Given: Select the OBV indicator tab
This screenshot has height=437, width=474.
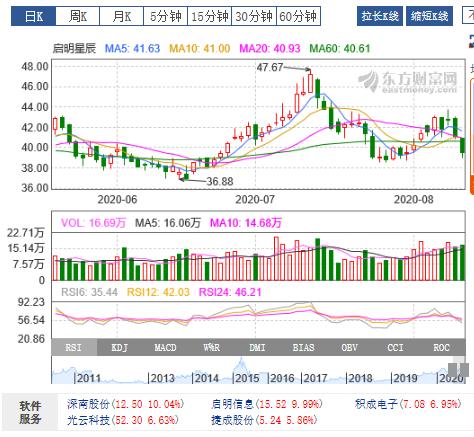Looking at the screenshot, I should coord(349,347).
